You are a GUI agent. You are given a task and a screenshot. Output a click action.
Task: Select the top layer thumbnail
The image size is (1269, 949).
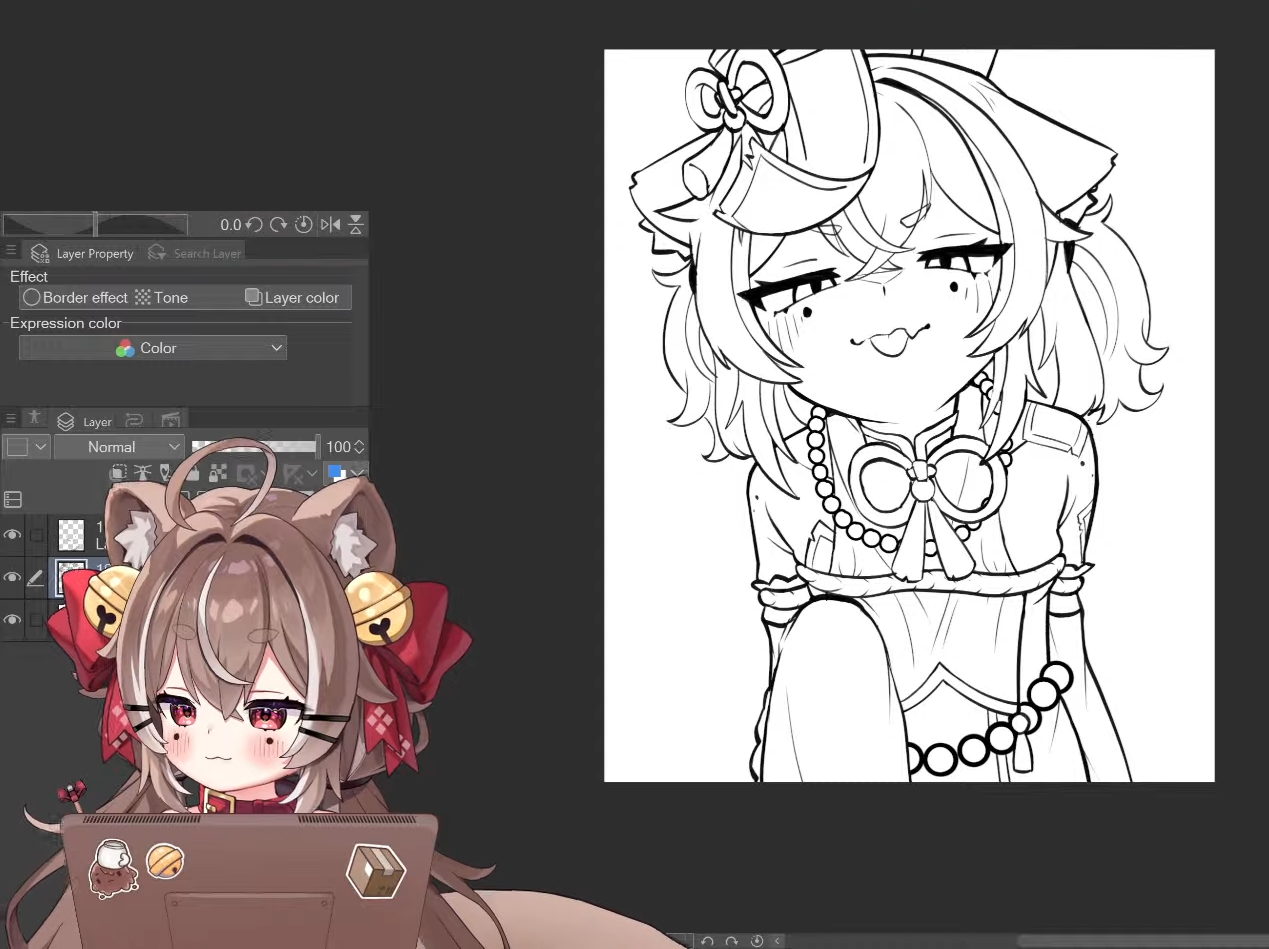coord(71,535)
